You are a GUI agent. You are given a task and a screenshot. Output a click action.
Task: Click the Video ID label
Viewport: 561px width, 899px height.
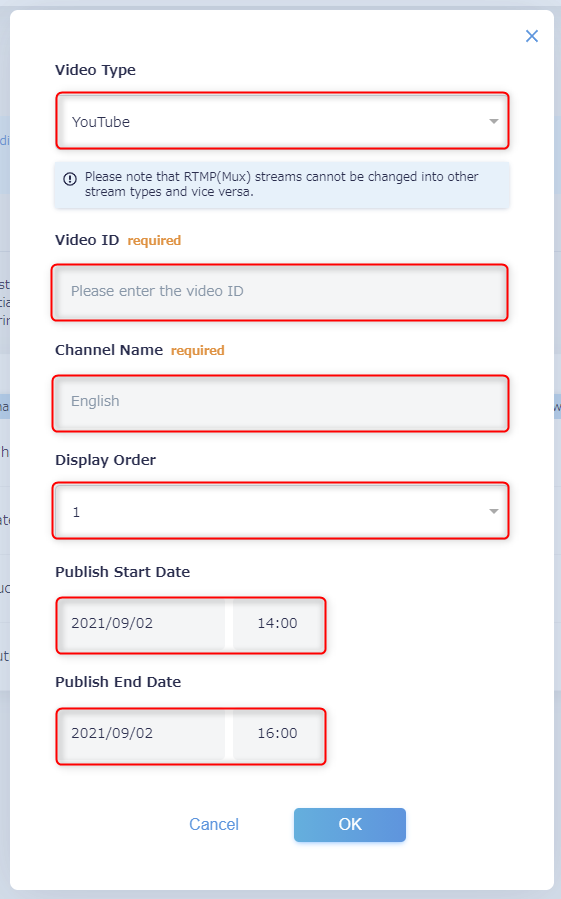(87, 240)
